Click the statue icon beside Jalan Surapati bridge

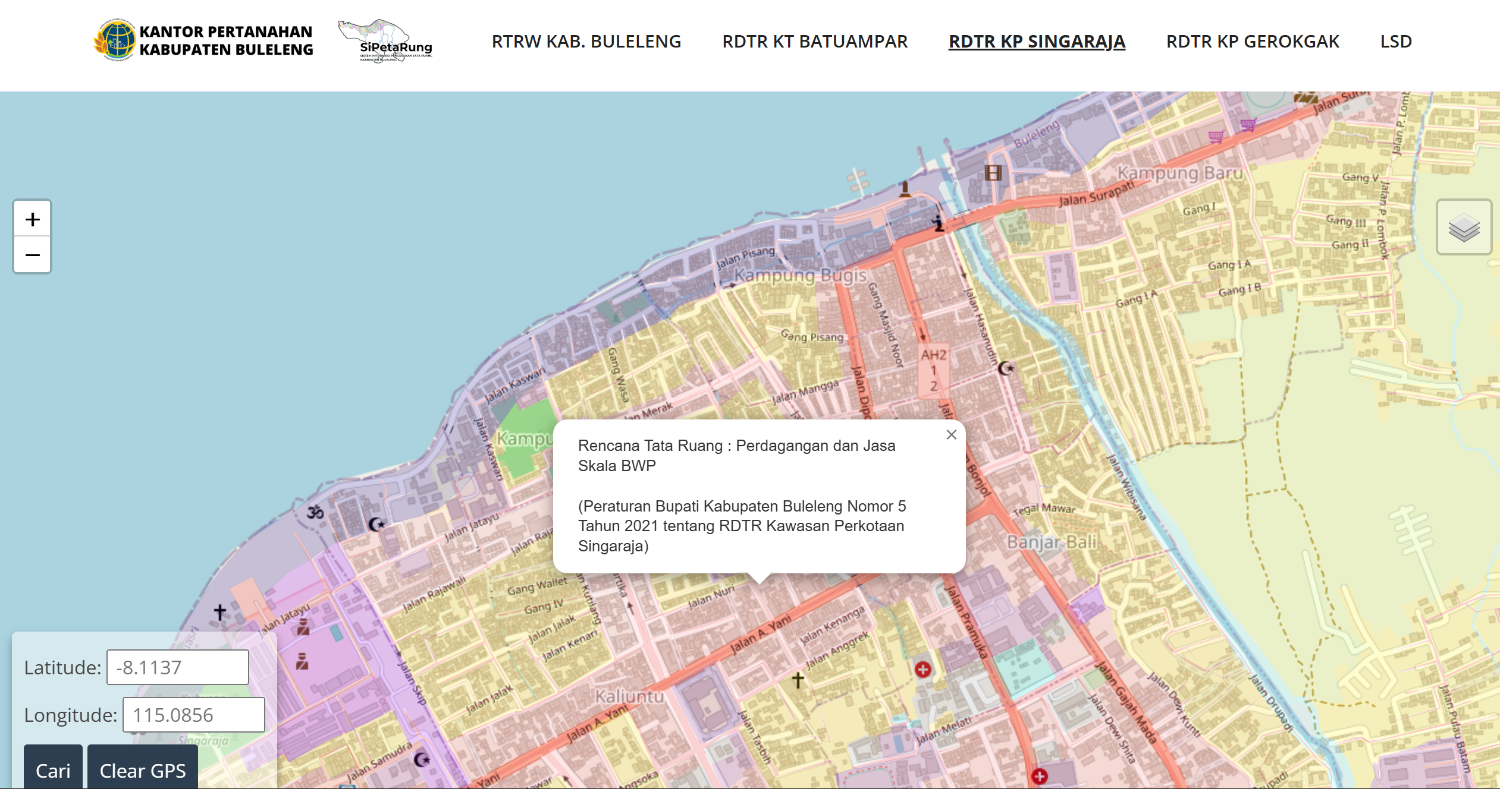tap(938, 223)
